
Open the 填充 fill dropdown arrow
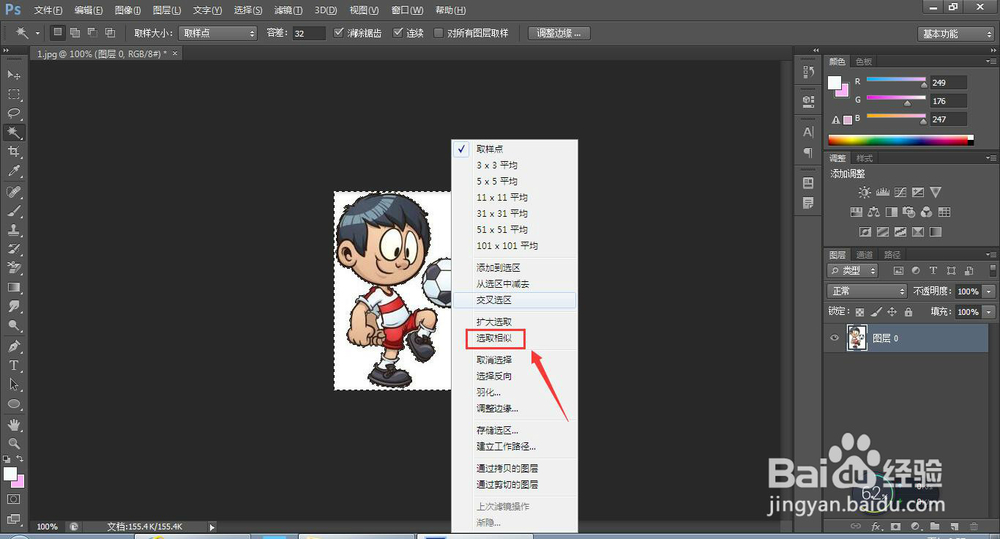pos(989,312)
